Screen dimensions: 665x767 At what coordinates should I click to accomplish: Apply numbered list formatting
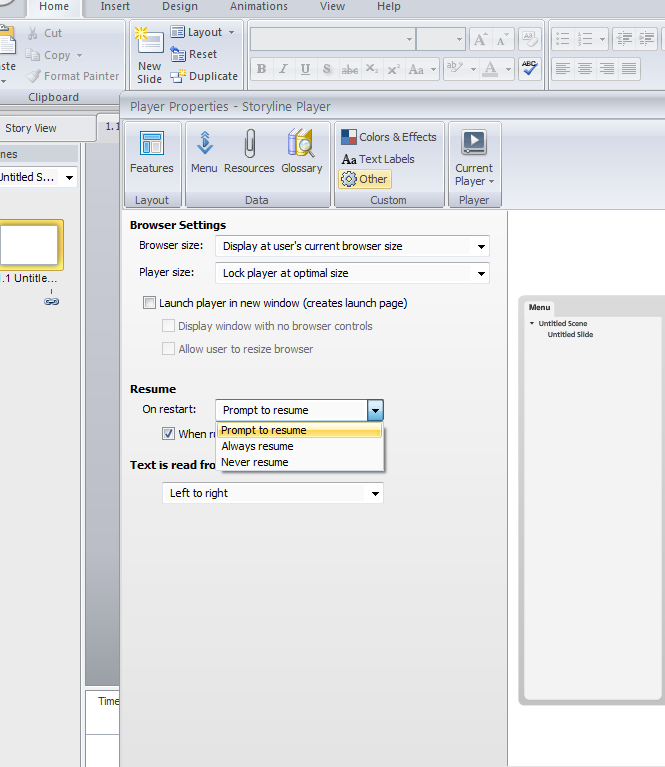591,39
